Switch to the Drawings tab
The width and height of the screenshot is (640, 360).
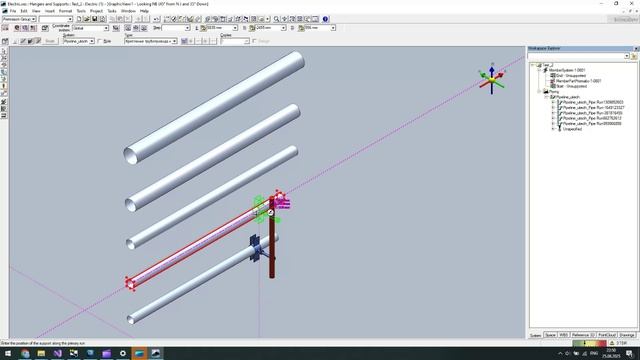(x=627, y=335)
